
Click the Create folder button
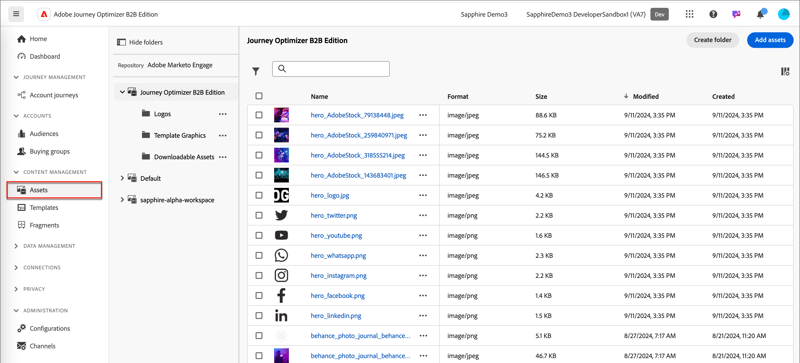point(712,40)
